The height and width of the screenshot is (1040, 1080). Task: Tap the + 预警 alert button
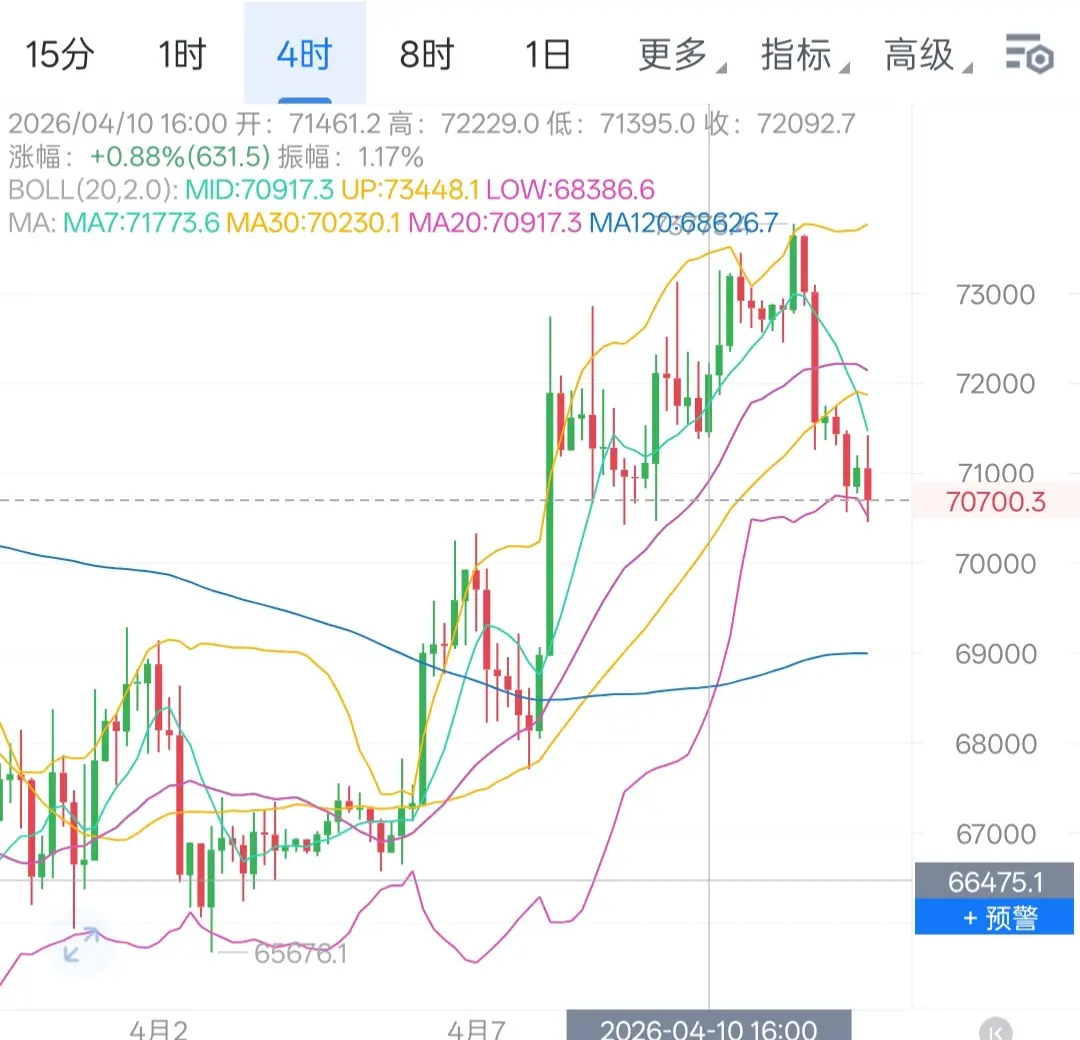(994, 917)
